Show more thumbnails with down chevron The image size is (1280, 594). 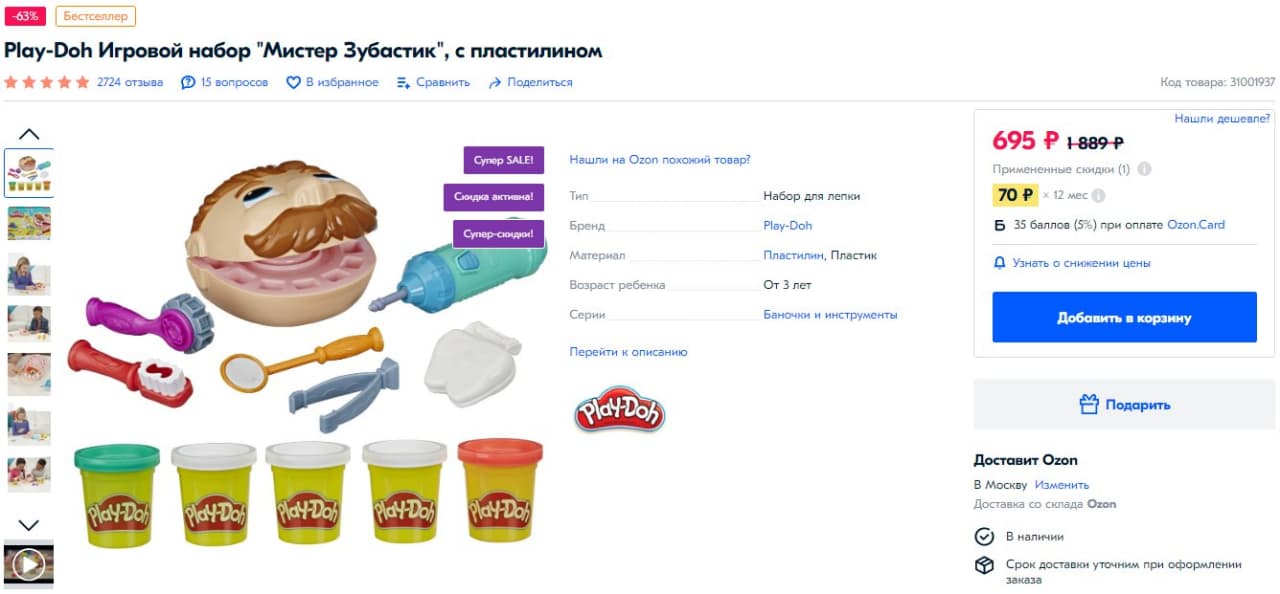29,524
